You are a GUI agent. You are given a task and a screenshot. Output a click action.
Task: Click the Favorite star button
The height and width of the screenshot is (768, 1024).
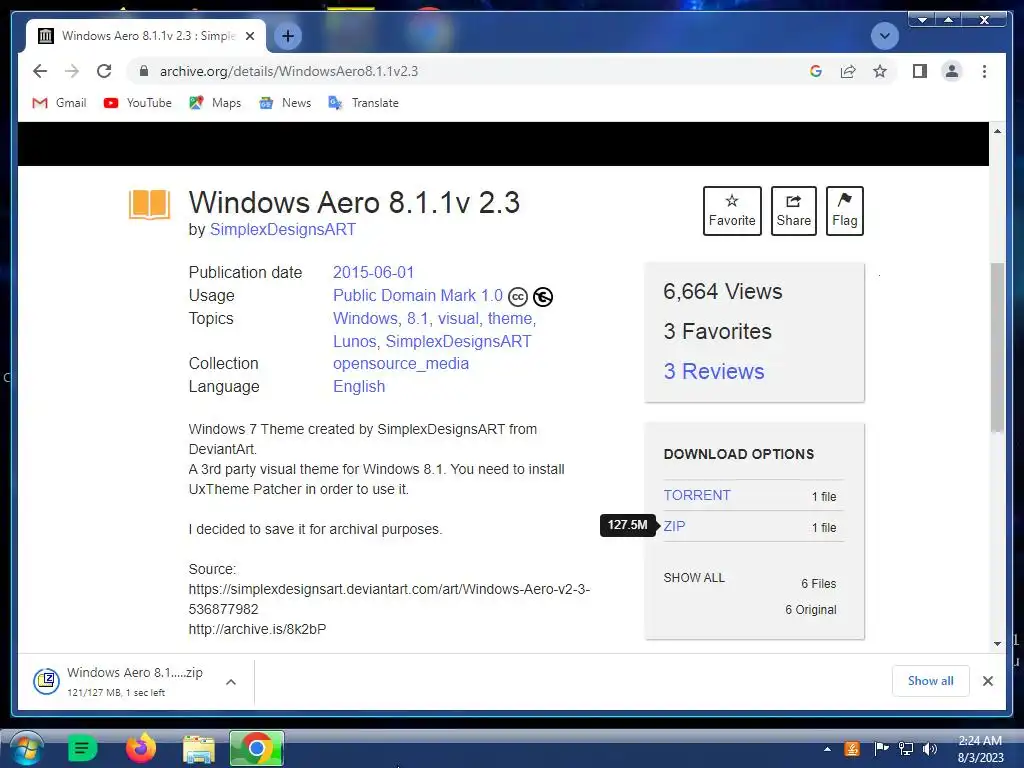pyautogui.click(x=732, y=211)
